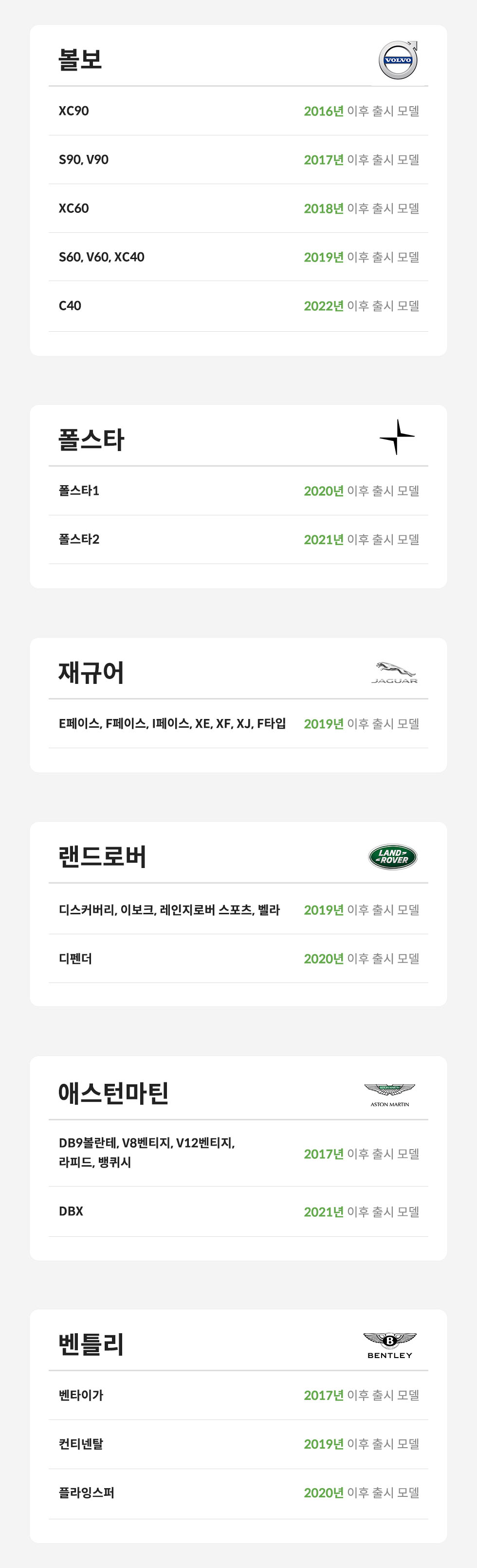The height and width of the screenshot is (1568, 477).
Task: Select the 디펜더 model entry
Action: (x=75, y=959)
